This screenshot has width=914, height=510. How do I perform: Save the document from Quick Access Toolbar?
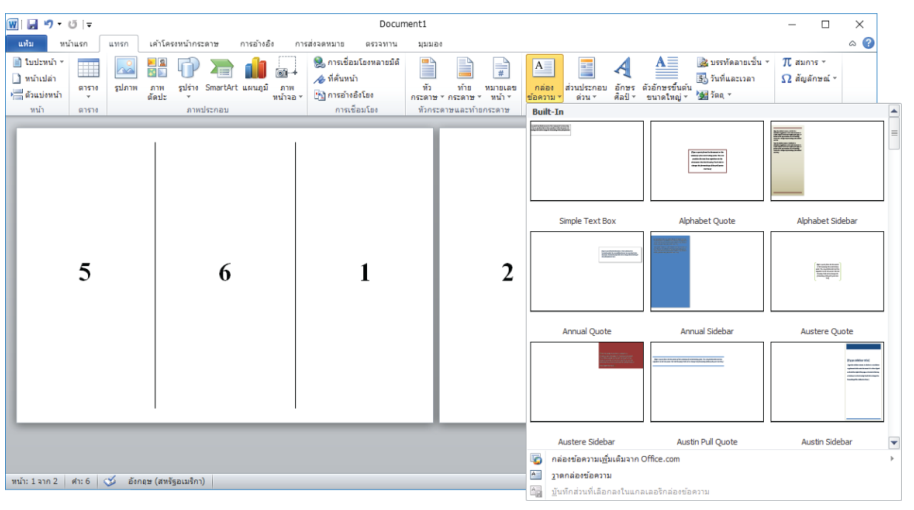(x=32, y=24)
